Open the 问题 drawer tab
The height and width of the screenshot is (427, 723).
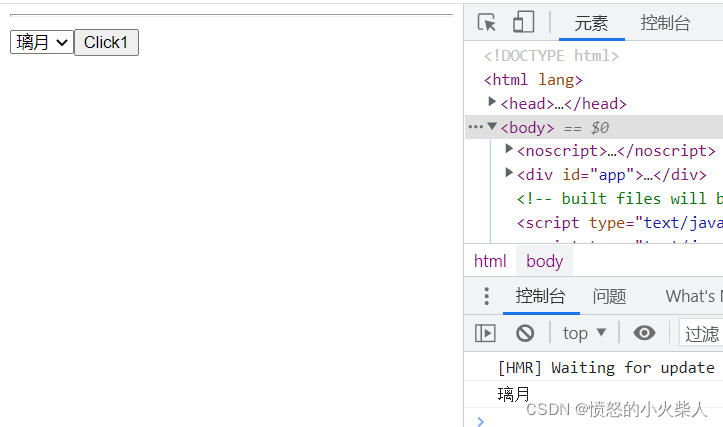609,296
